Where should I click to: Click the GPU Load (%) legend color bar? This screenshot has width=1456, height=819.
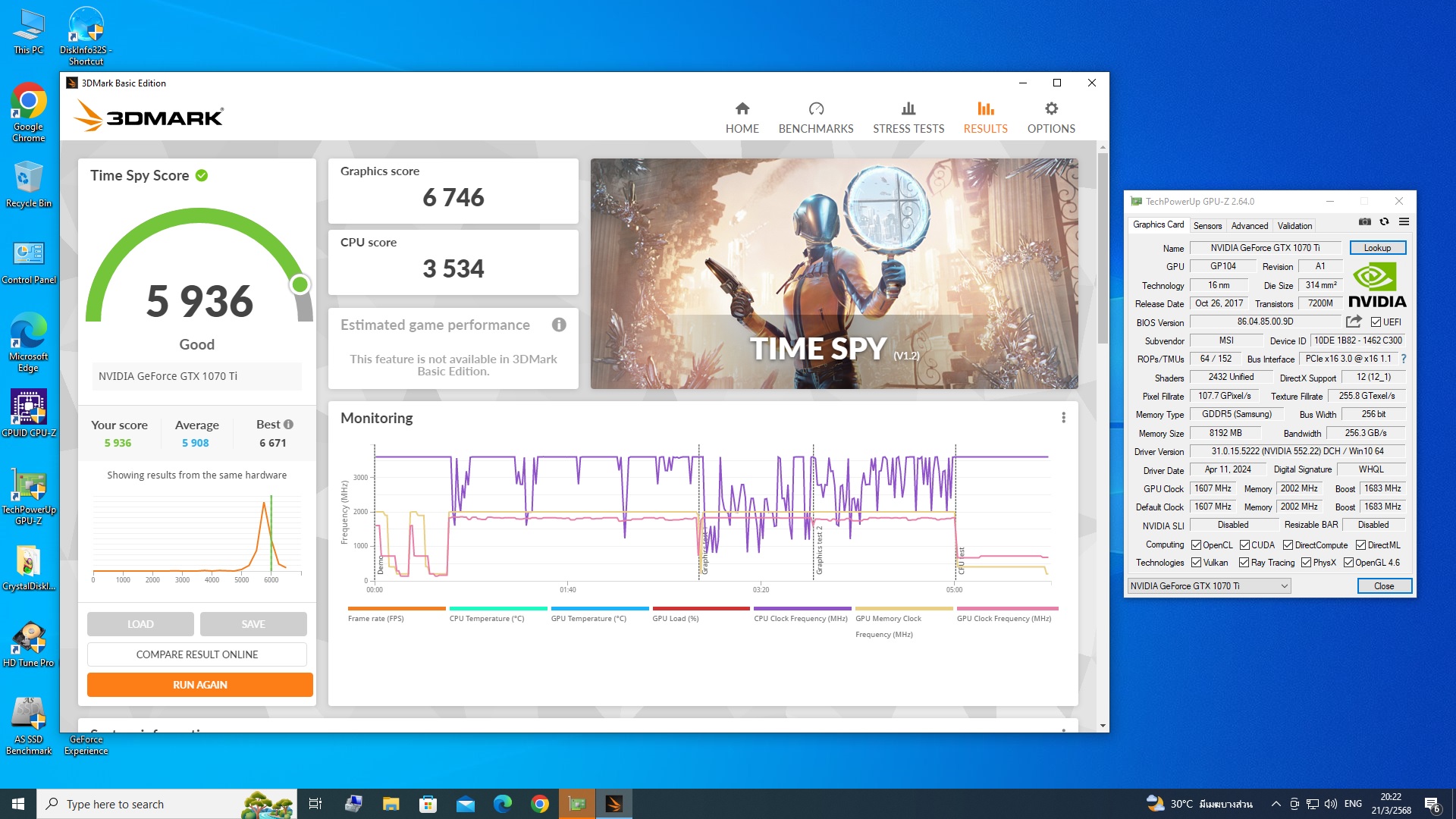coord(701,608)
